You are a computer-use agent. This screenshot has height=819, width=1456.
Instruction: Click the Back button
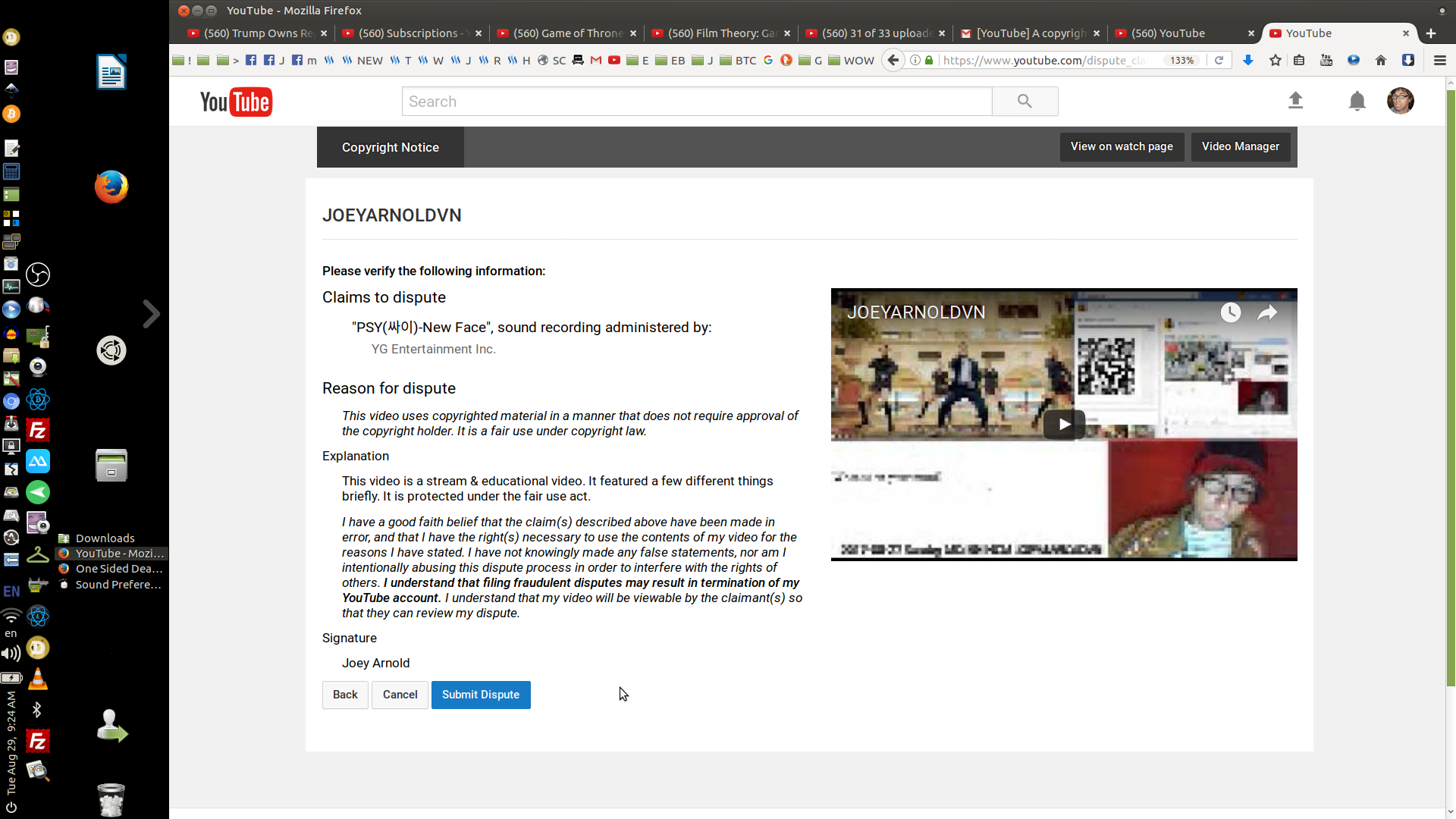point(345,695)
